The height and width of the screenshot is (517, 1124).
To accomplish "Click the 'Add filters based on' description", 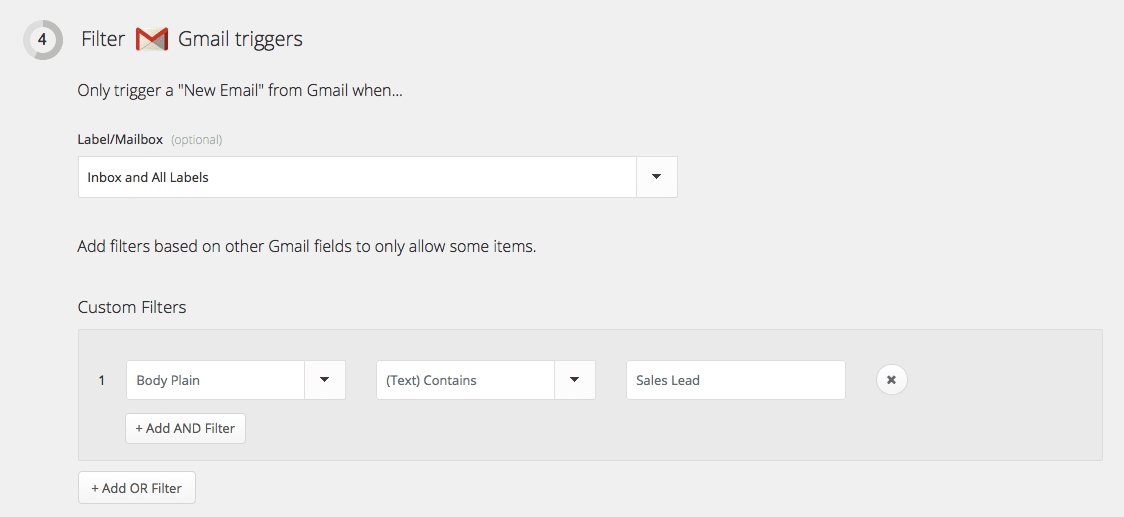I will [x=307, y=246].
